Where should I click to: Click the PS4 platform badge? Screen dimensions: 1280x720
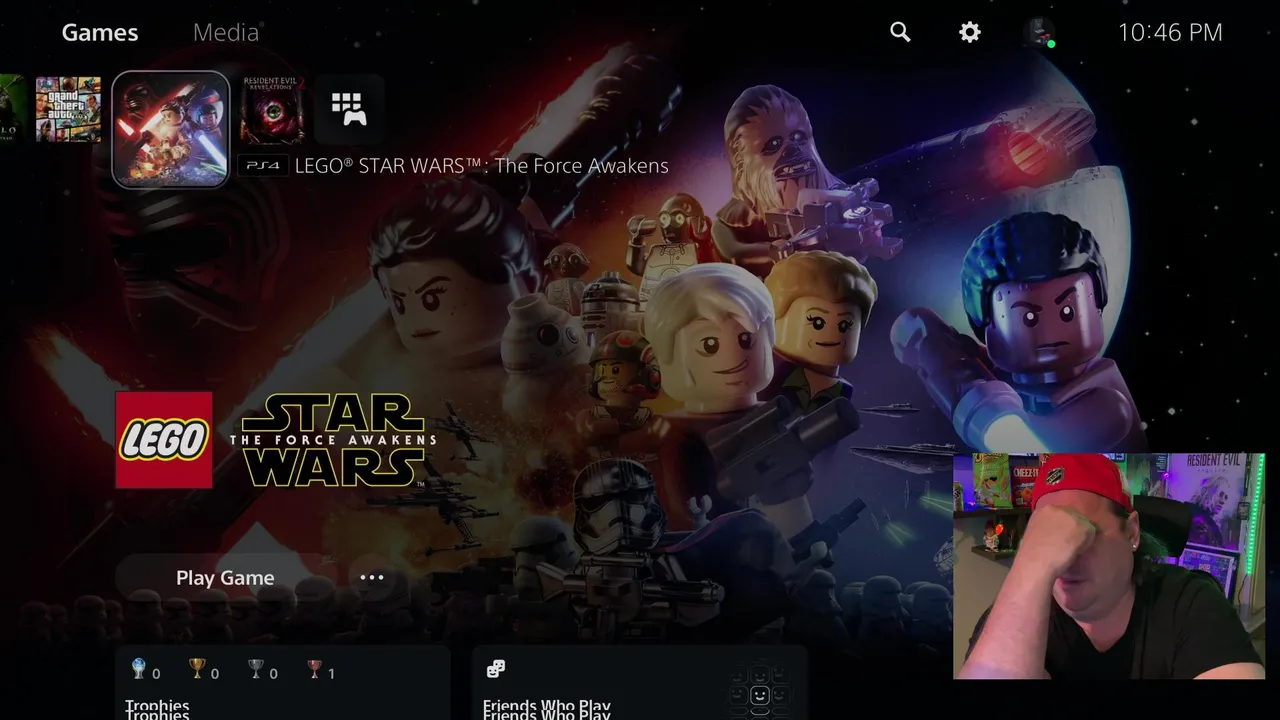click(263, 166)
